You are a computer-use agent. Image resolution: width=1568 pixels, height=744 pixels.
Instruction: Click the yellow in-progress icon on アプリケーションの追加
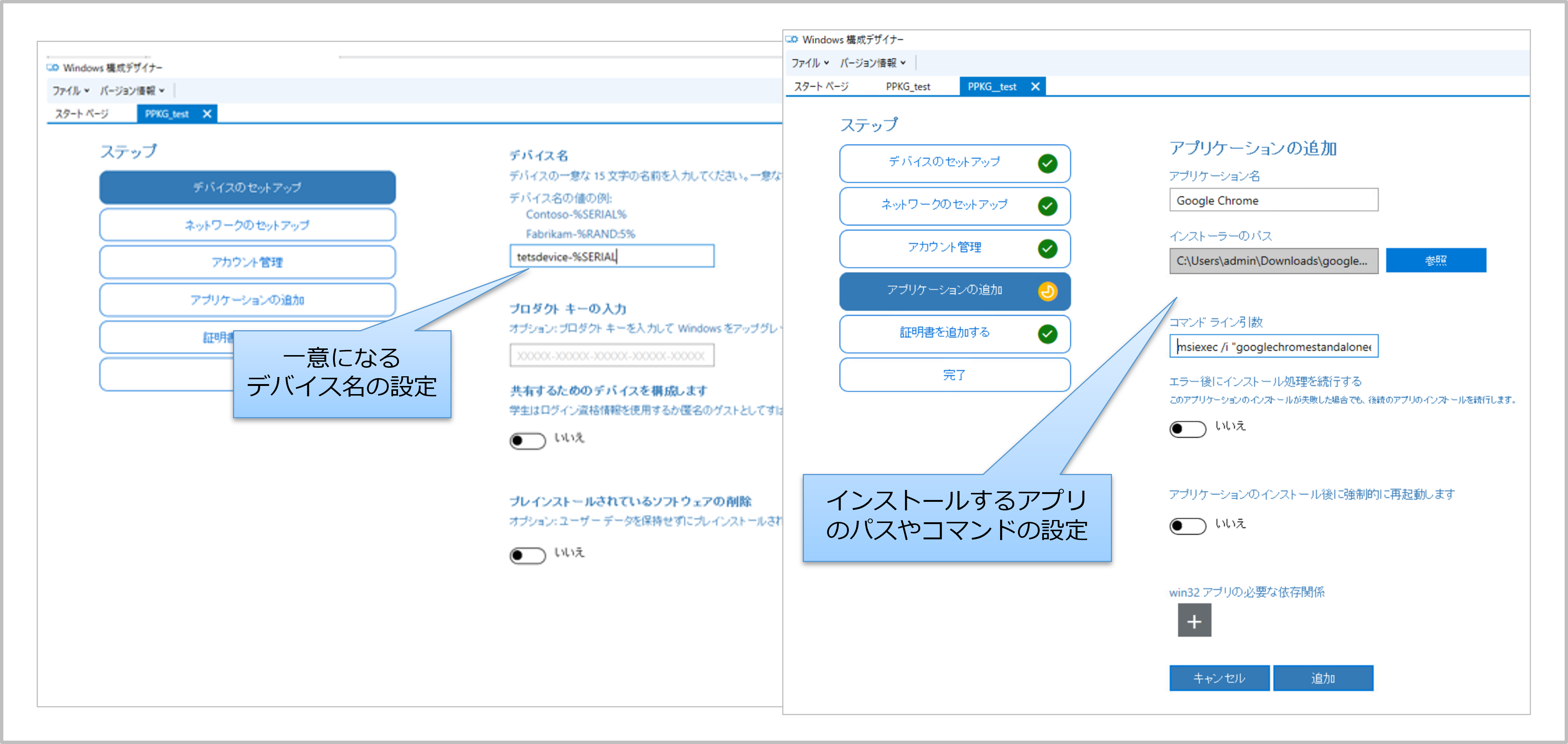[1049, 291]
